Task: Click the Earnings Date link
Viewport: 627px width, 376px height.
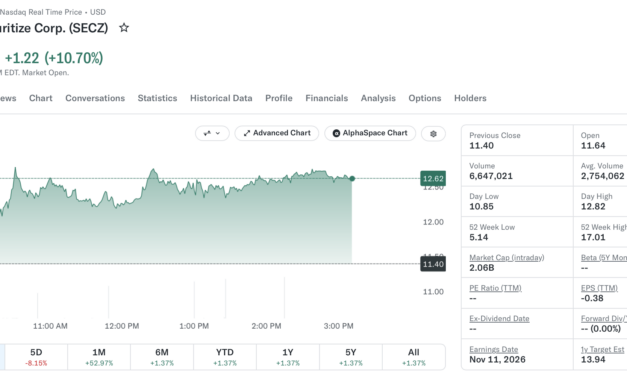Action: (x=493, y=349)
